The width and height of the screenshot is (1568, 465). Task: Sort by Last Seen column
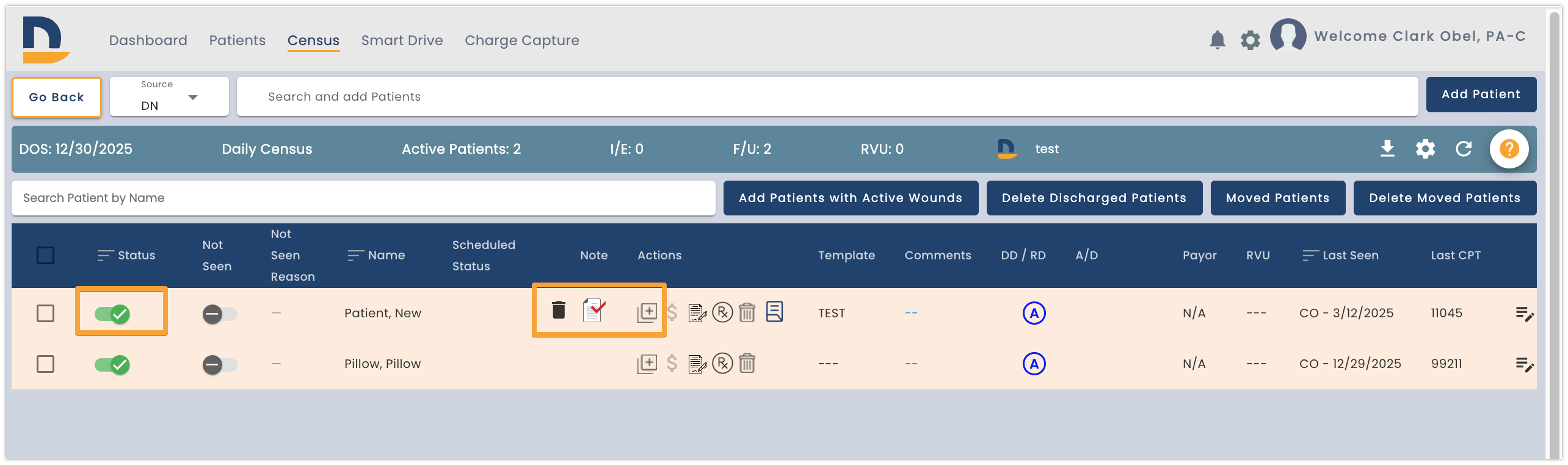pos(1340,255)
